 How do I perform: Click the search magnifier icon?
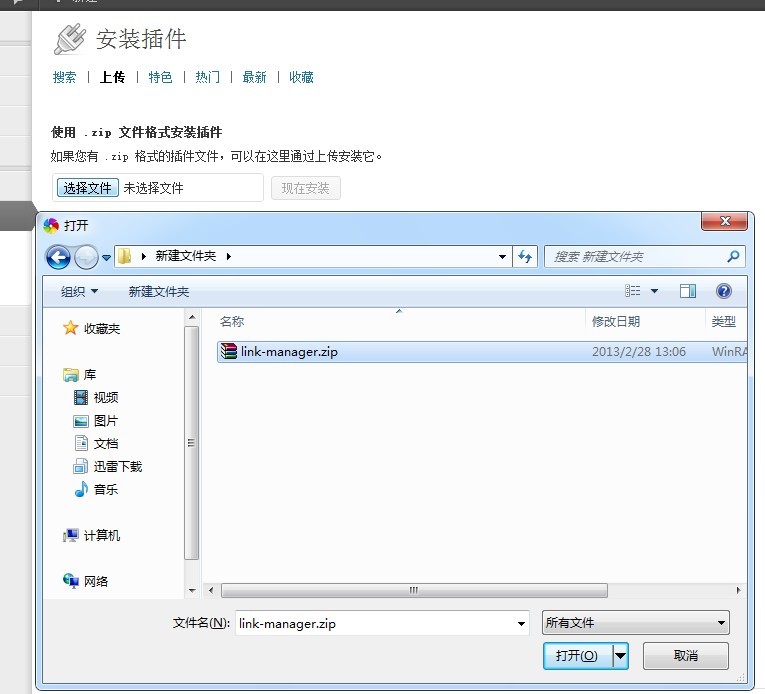click(734, 257)
